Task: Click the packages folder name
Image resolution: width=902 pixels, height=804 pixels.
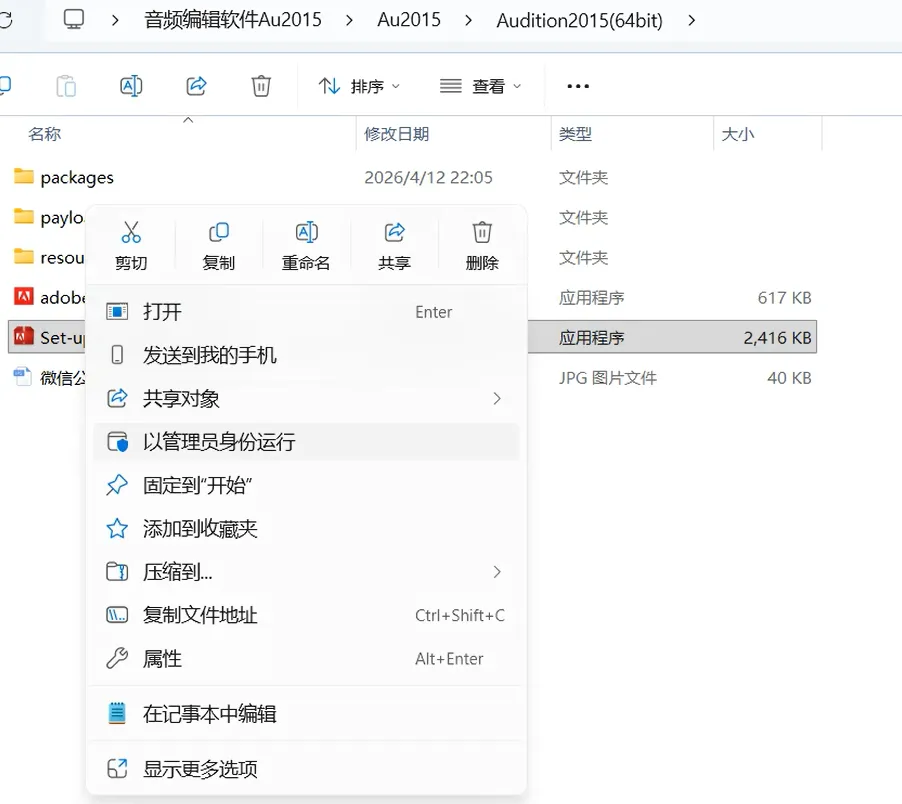Action: coord(77,178)
